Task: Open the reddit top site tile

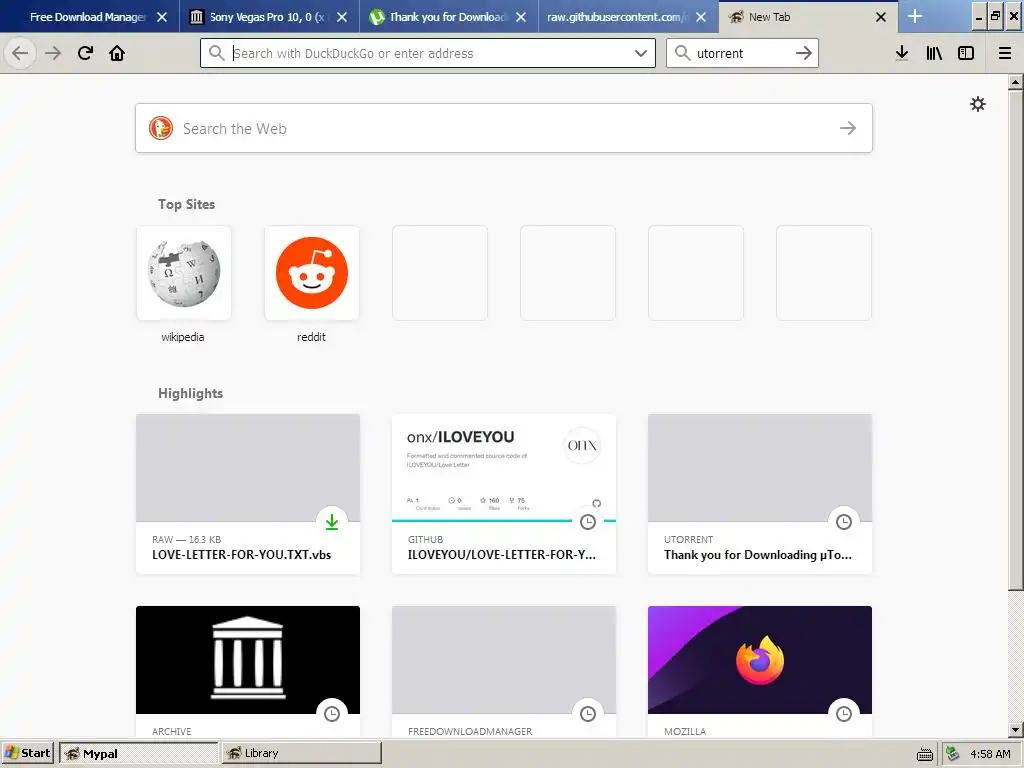Action: pyautogui.click(x=312, y=273)
